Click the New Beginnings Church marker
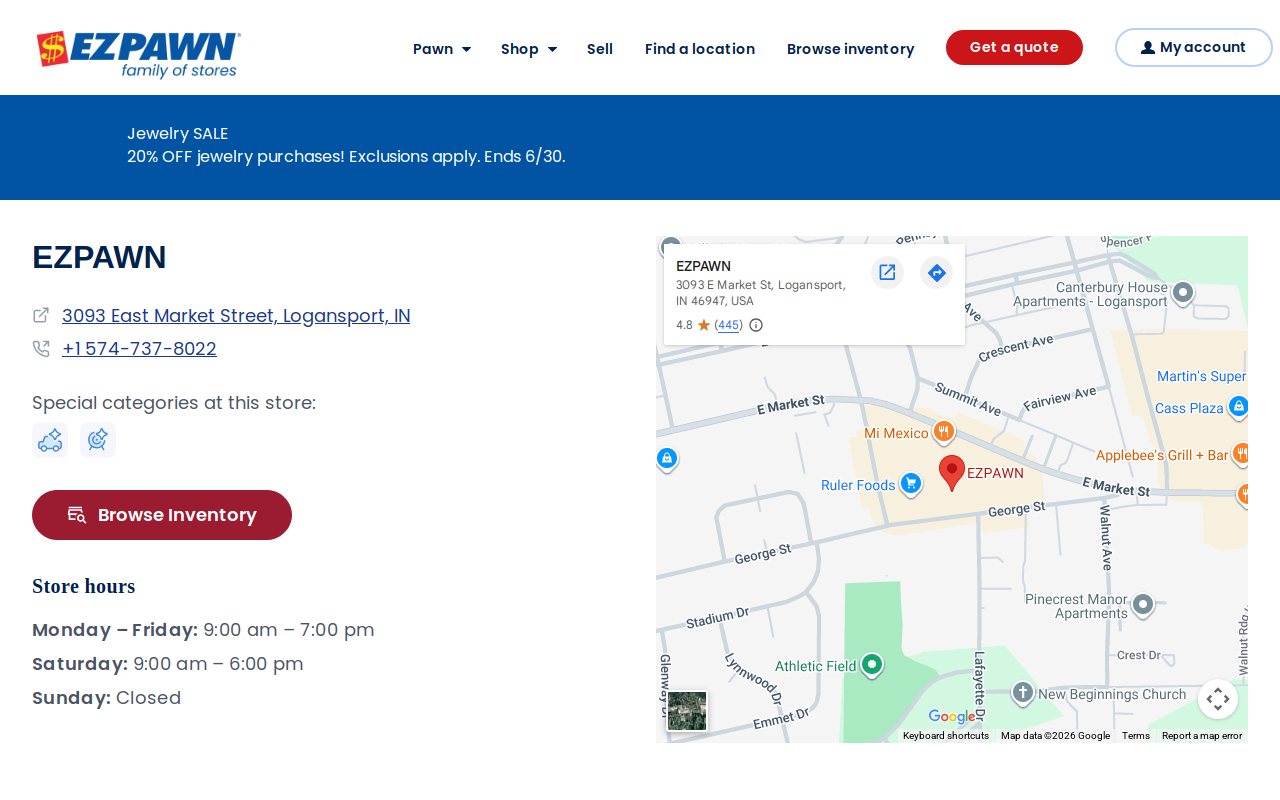The height and width of the screenshot is (800, 1280). [1022, 693]
